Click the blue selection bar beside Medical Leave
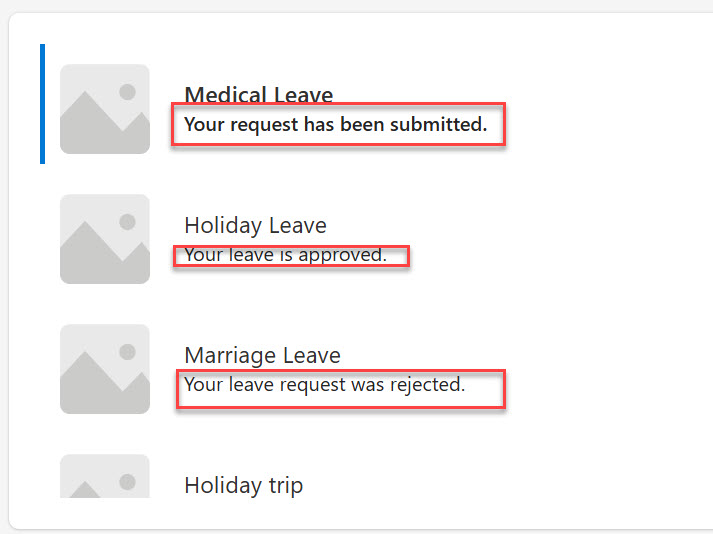713x534 pixels. [42, 104]
